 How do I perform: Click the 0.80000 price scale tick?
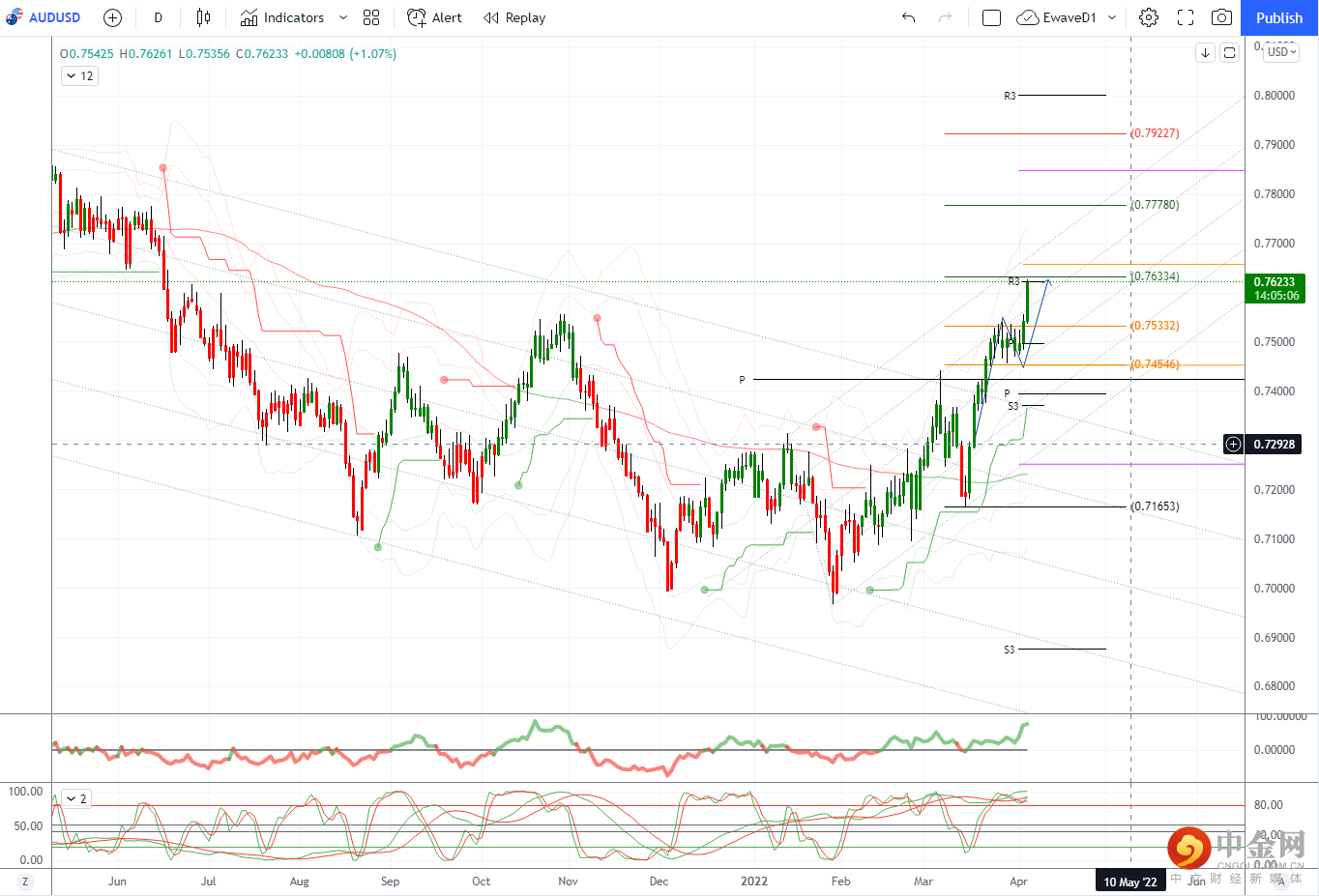[1275, 96]
